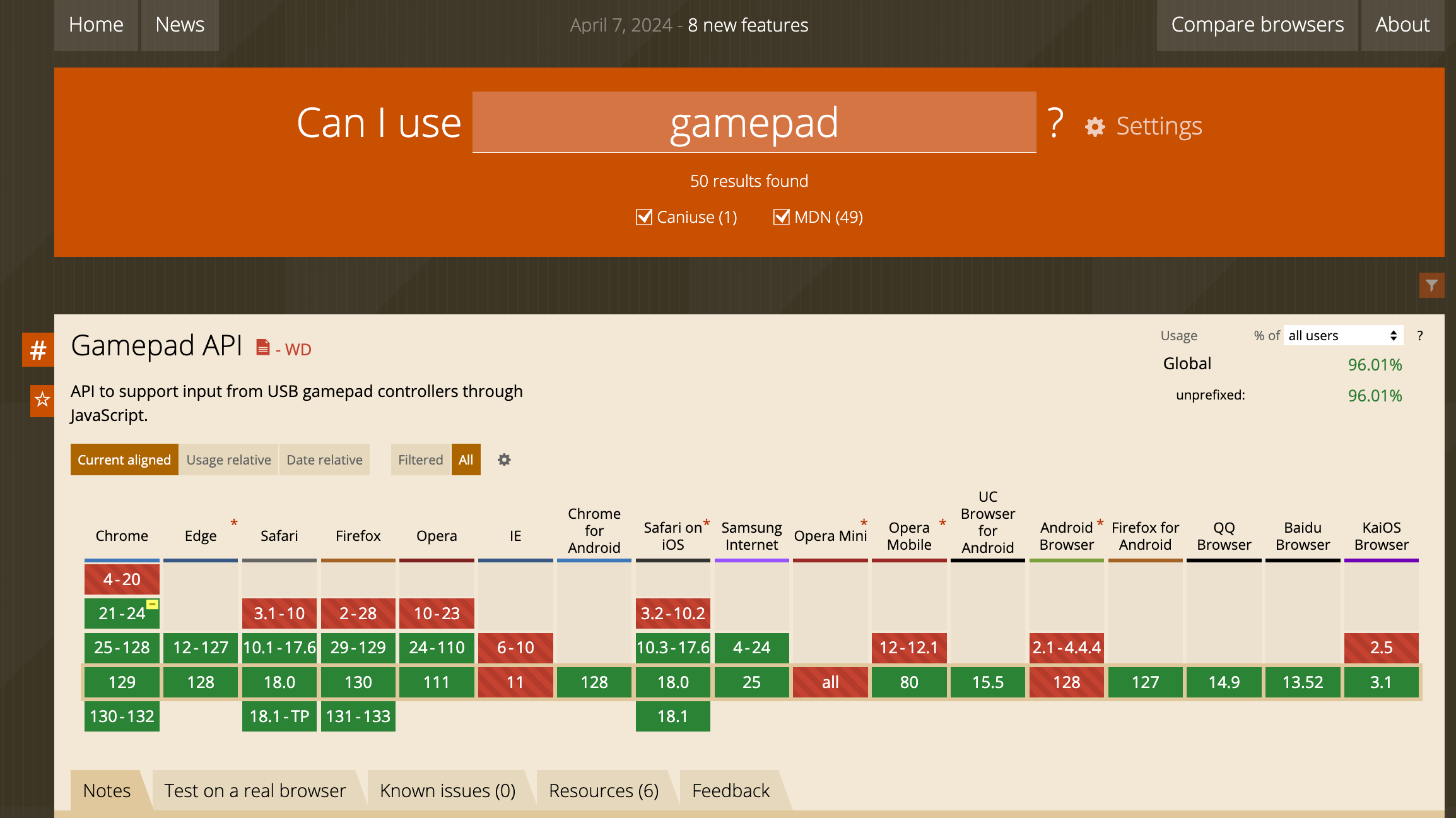Open the spec document icon beside Gamepad API
Screen dimensions: 1456x818
pyautogui.click(x=262, y=348)
